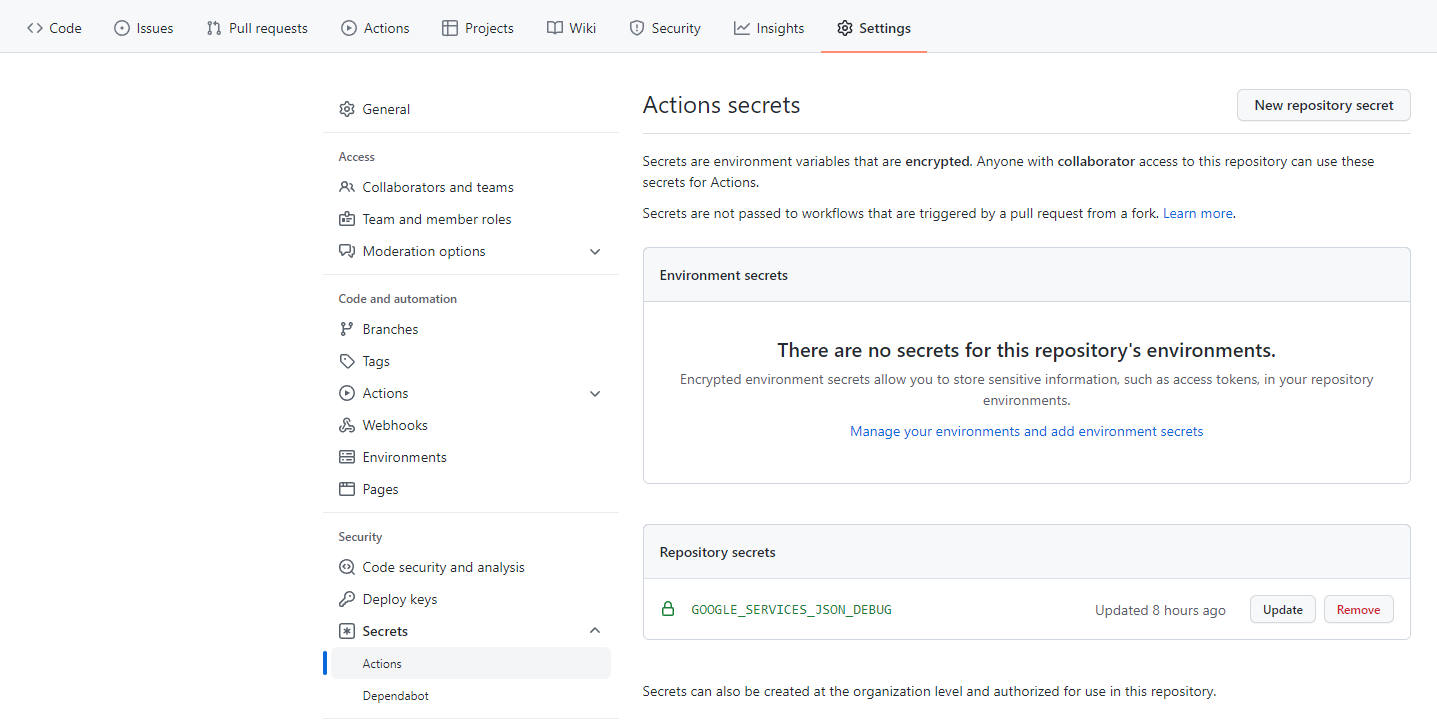Click the gear icon next to General
This screenshot has width=1437, height=724.
347,109
